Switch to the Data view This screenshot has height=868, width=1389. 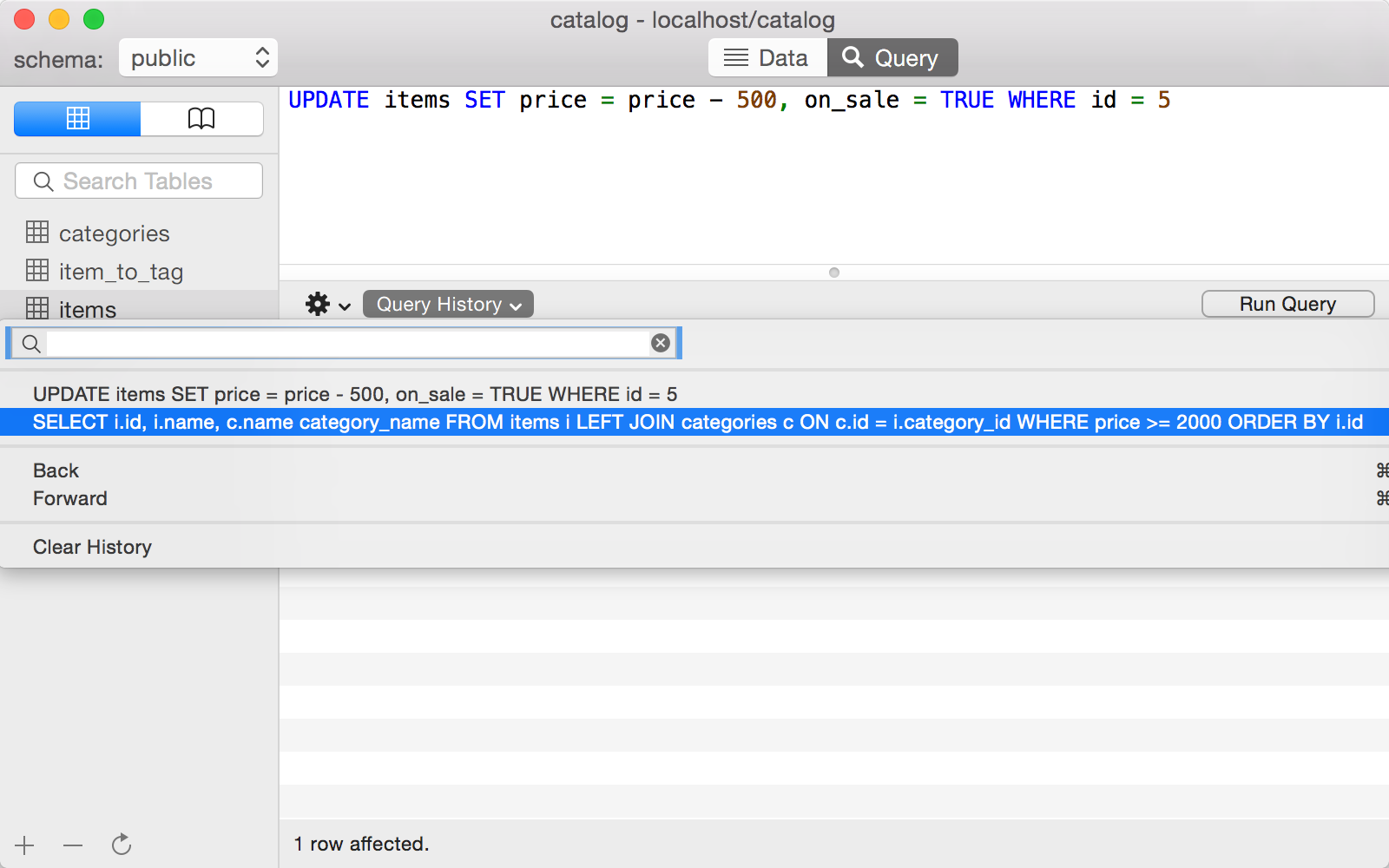click(x=767, y=57)
